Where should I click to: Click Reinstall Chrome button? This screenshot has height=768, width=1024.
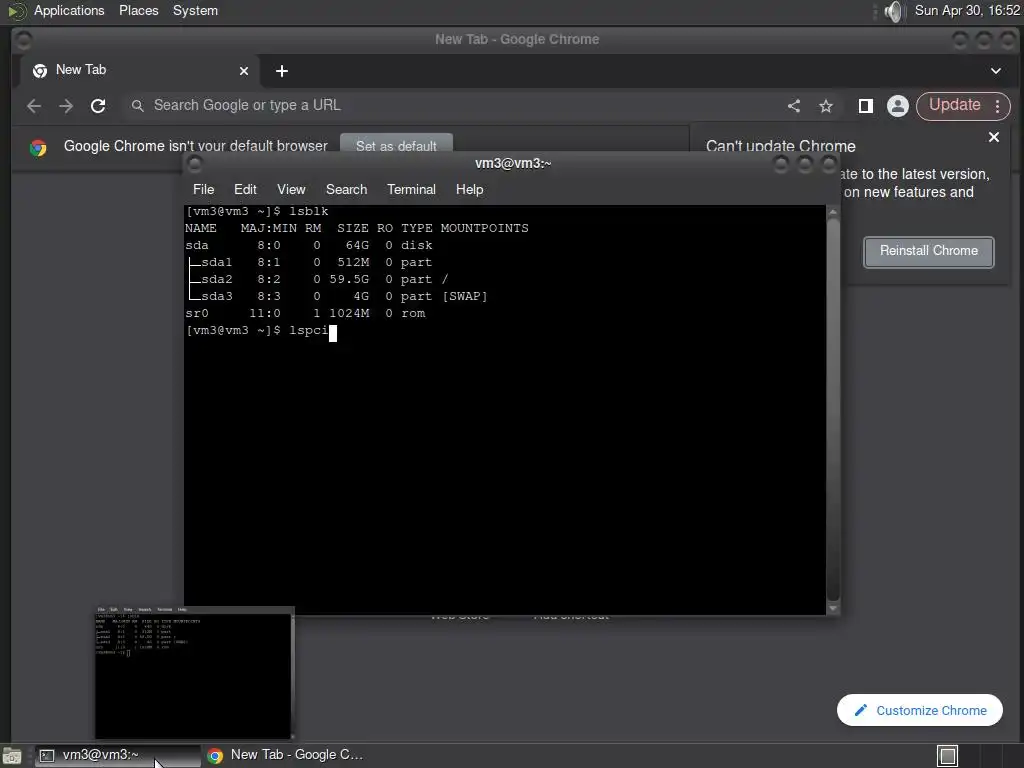pos(929,252)
